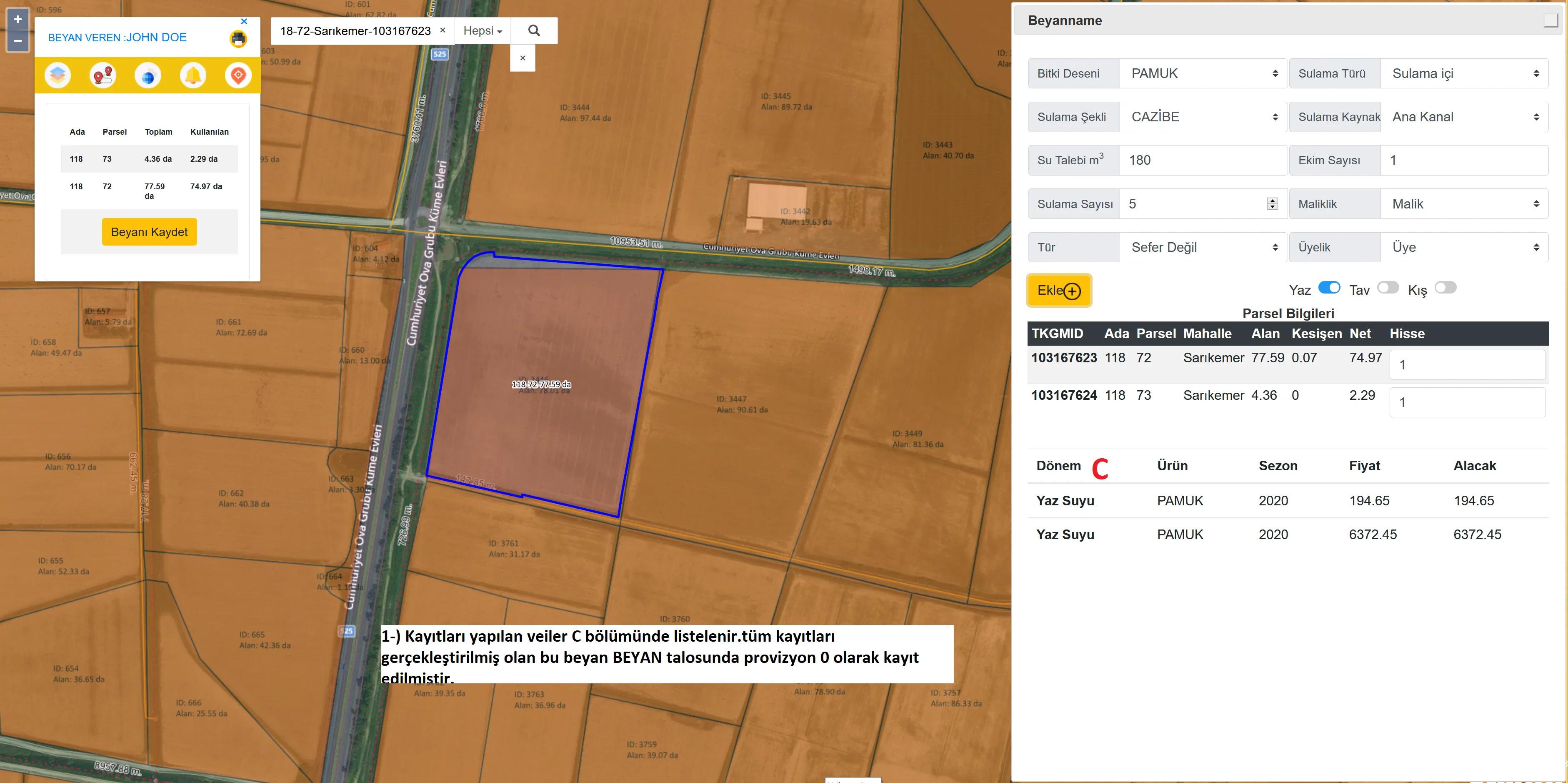This screenshot has width=1568, height=783.
Task: Click the Ekle add button
Action: (x=1058, y=291)
